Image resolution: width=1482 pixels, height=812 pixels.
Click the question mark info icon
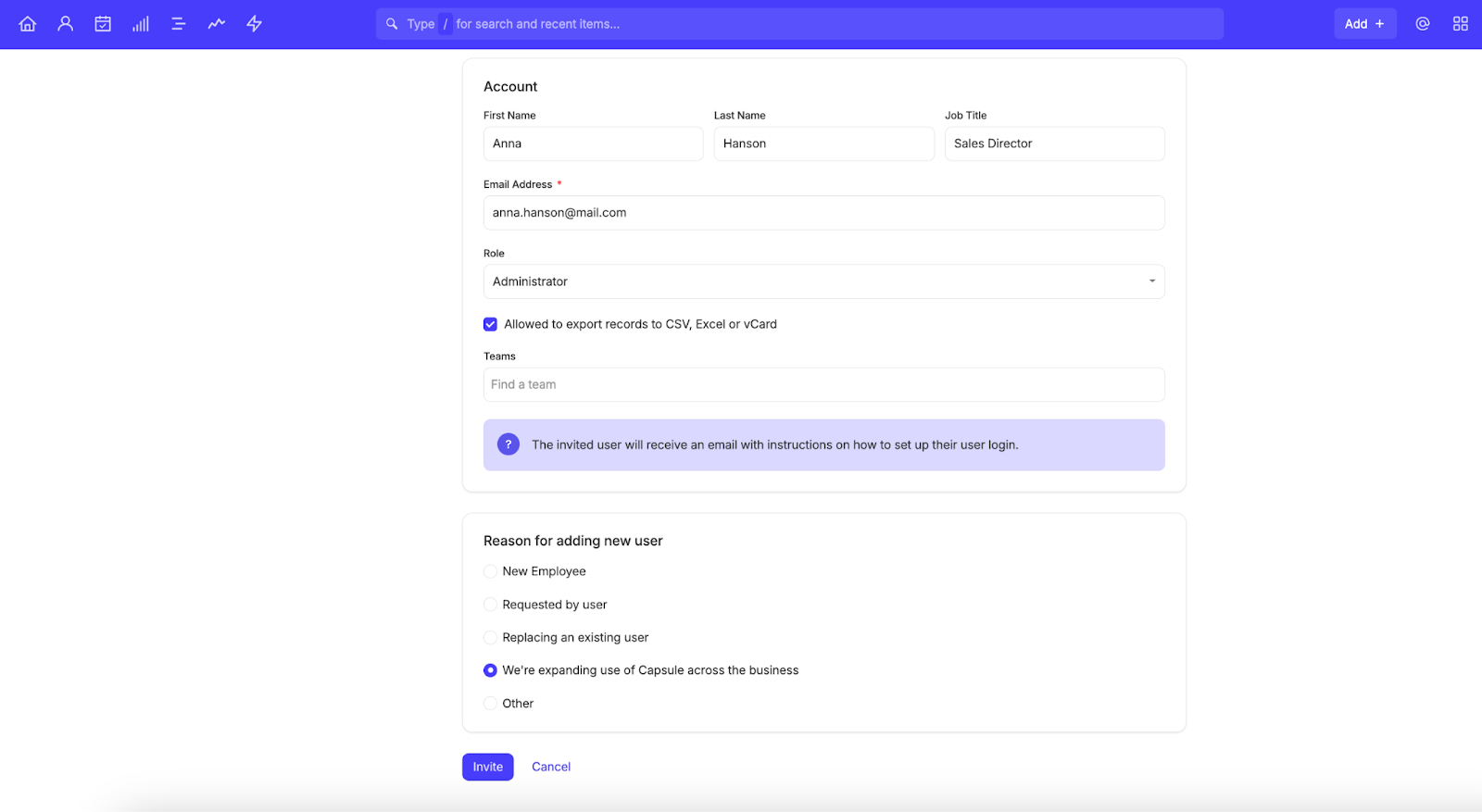click(x=509, y=444)
